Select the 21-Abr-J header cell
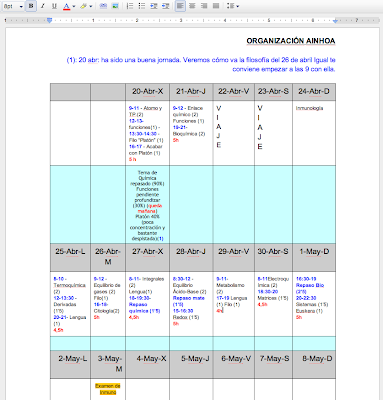The width and height of the screenshot is (383, 400). point(191,92)
